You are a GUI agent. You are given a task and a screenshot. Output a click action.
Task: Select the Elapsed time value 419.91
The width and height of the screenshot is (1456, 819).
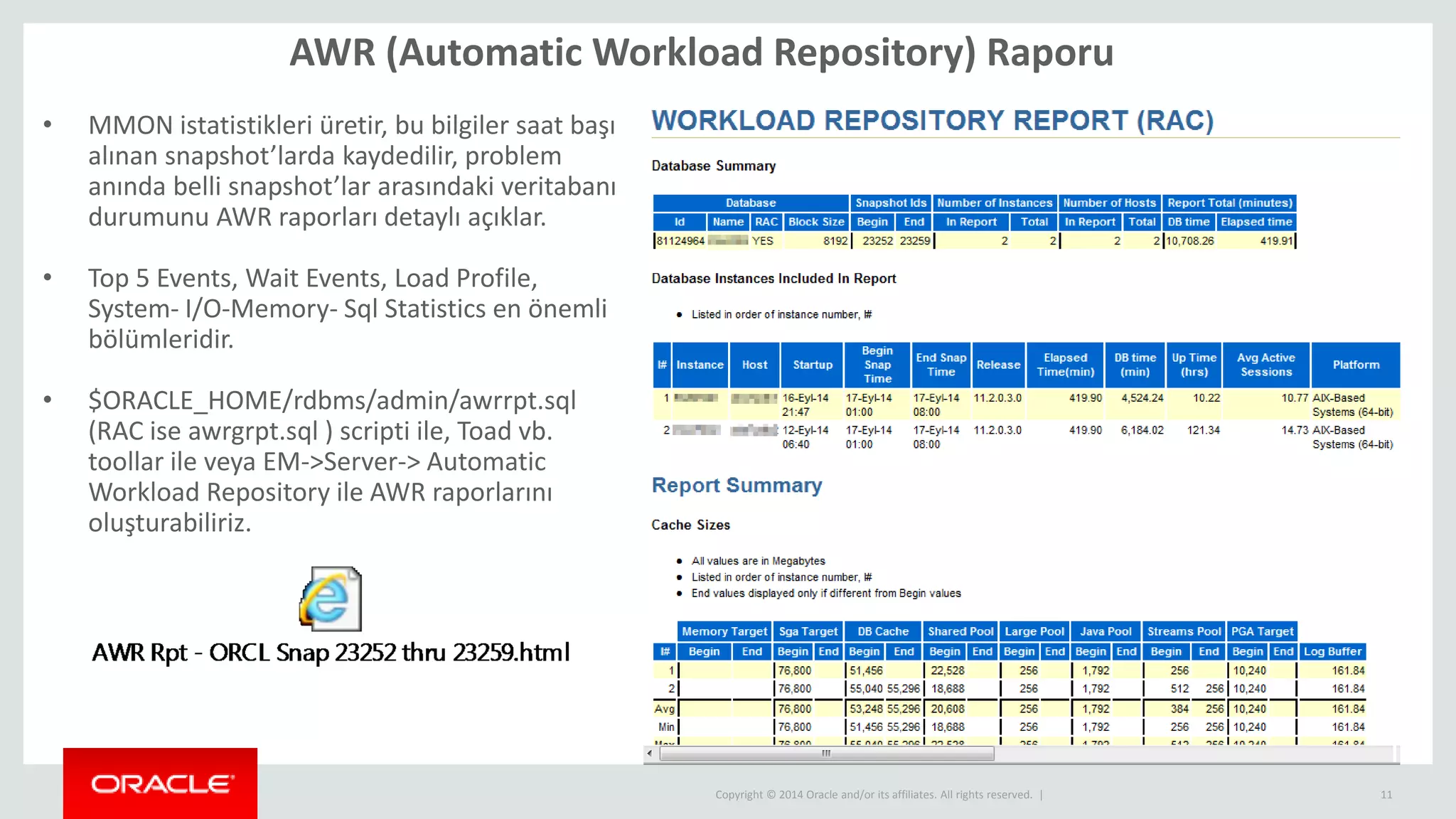(x=1276, y=241)
